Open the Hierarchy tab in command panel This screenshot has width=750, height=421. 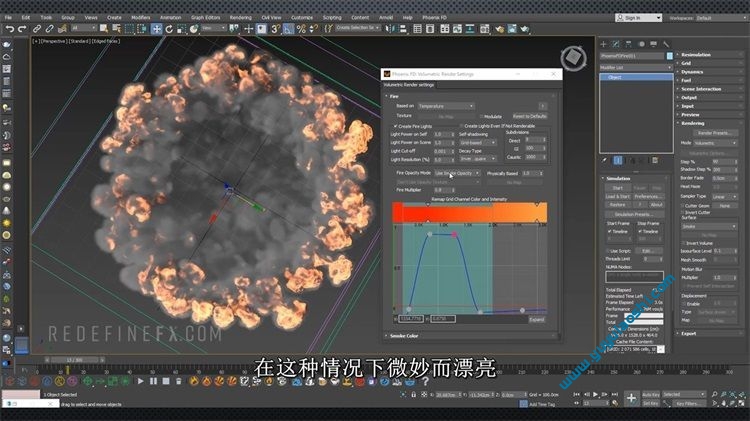click(629, 44)
